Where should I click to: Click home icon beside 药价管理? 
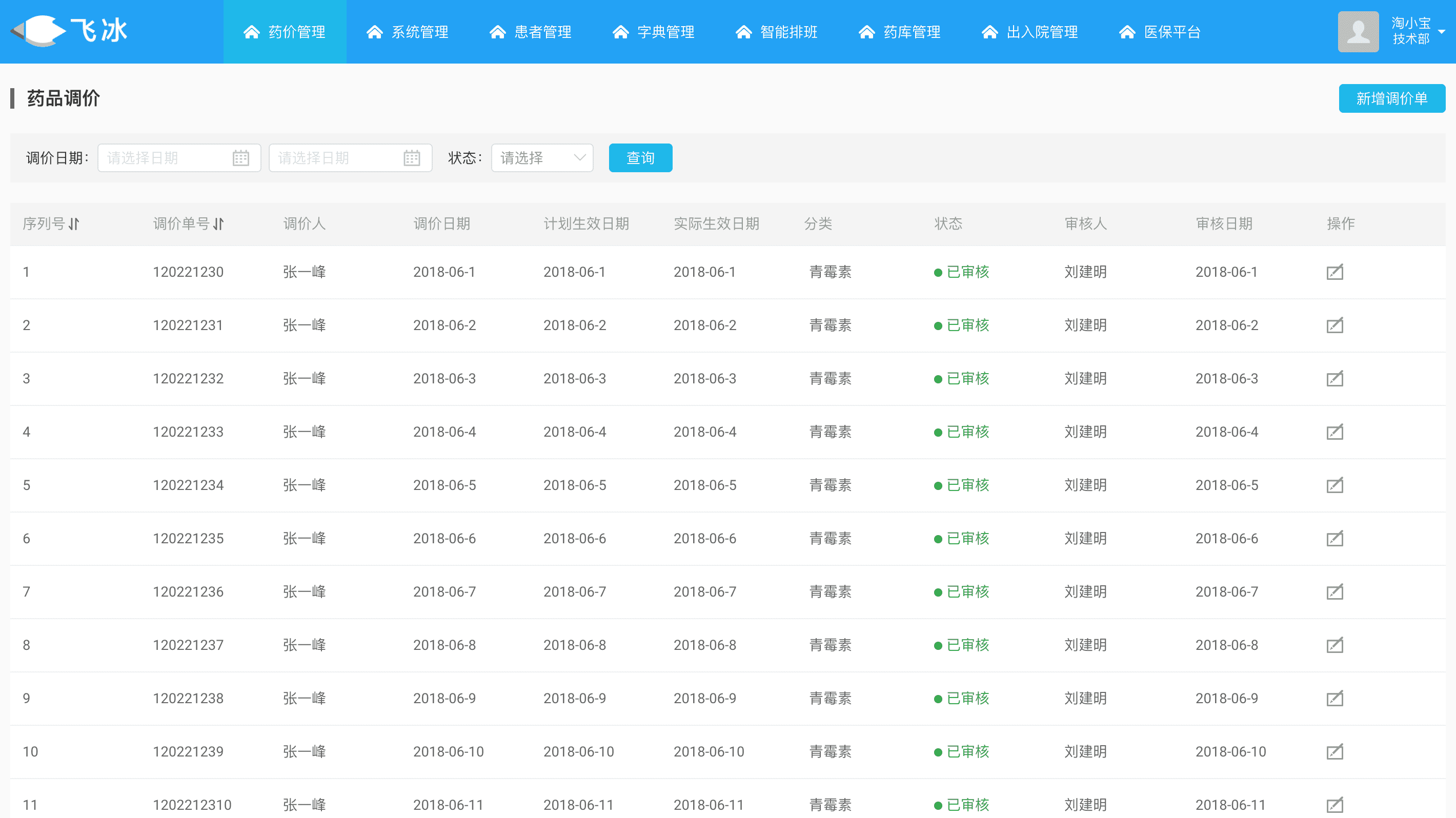coord(252,32)
